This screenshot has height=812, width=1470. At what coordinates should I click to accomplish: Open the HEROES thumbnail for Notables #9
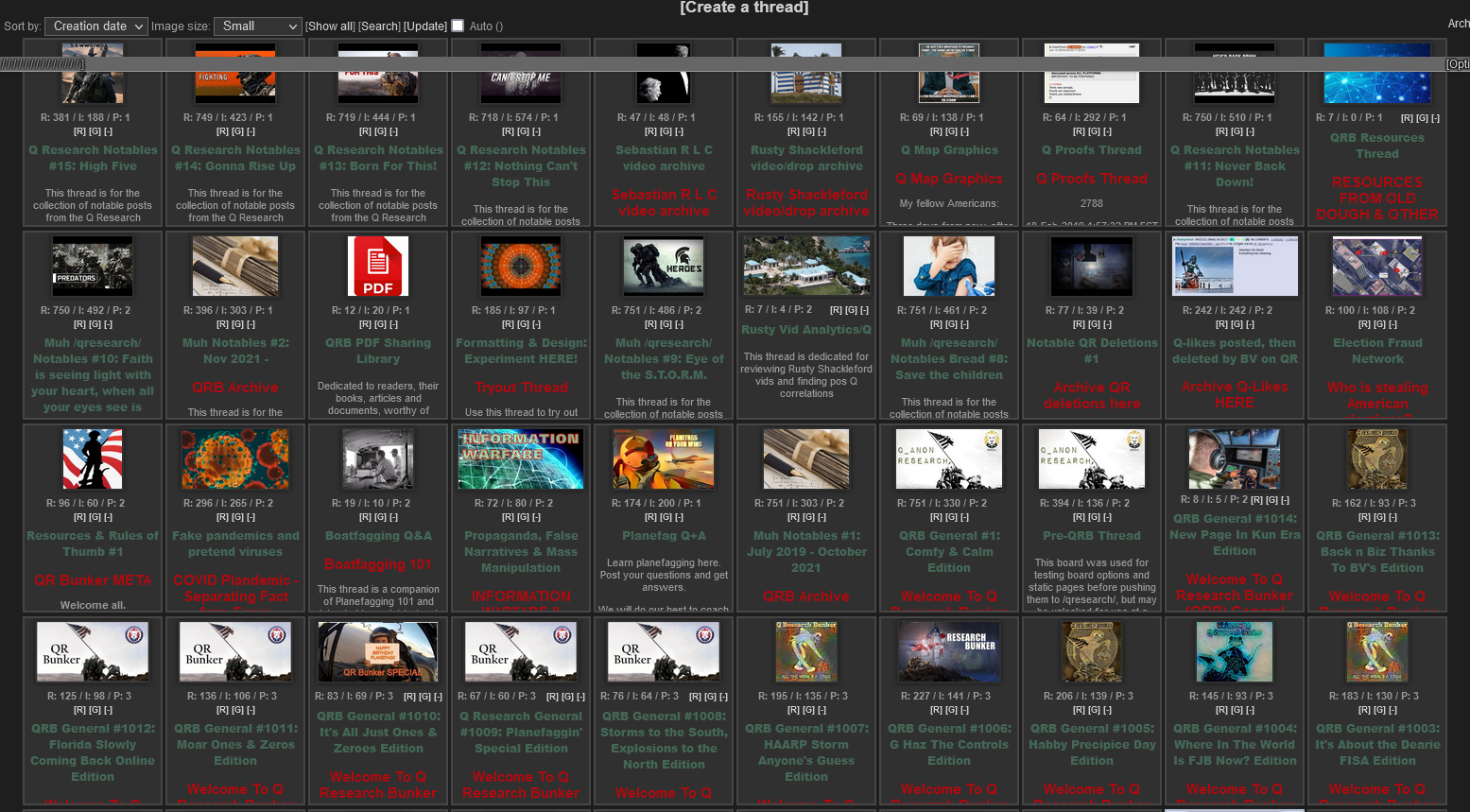(664, 267)
